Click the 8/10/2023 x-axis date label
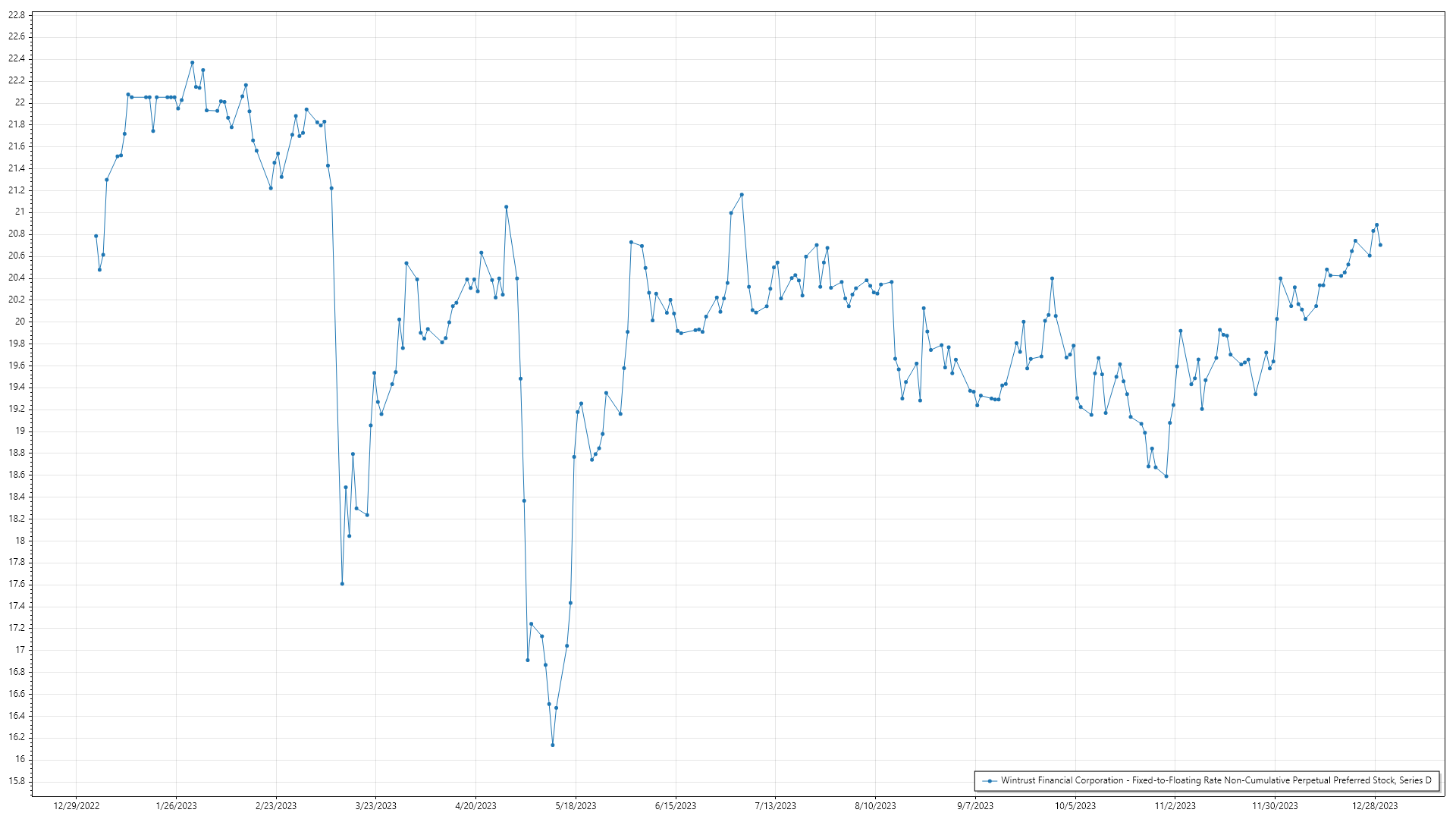1456x819 pixels. tap(875, 806)
